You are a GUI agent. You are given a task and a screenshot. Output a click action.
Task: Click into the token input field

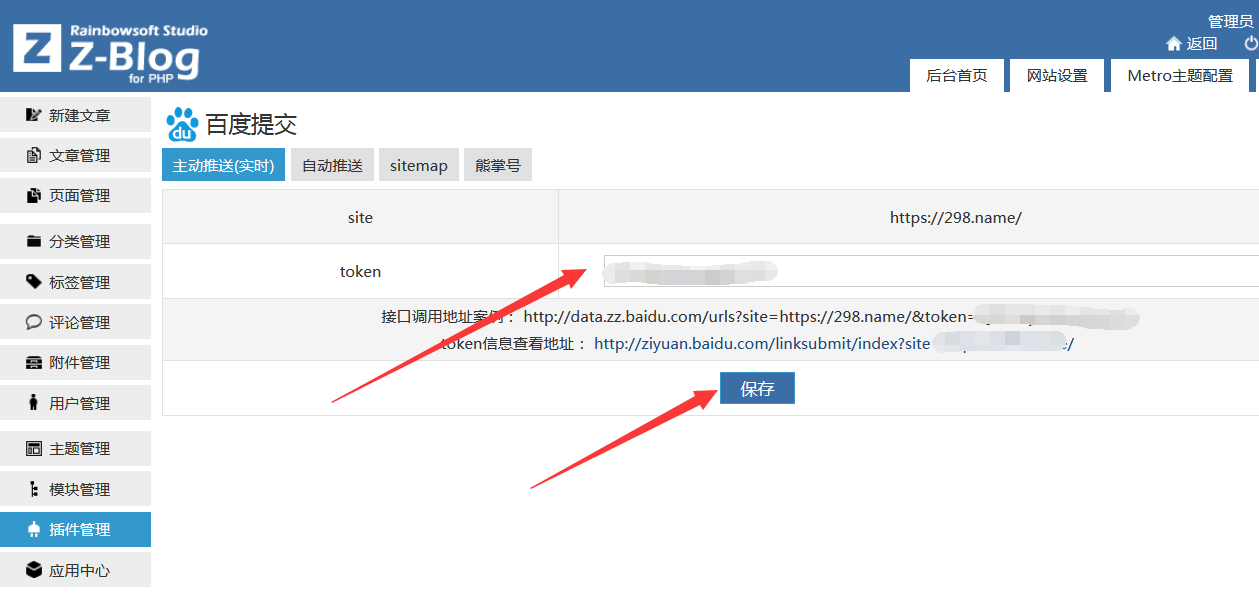coord(930,271)
